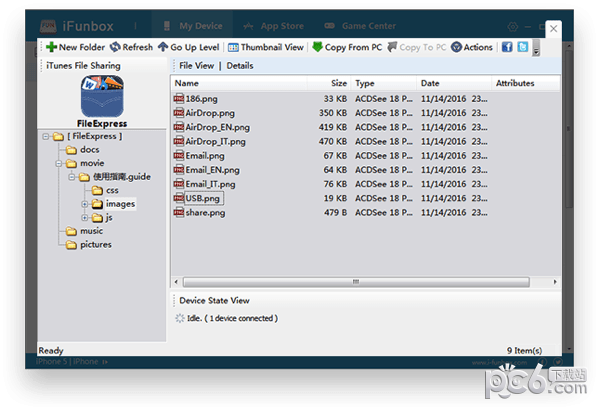Select file Email.png
The width and height of the screenshot is (600, 411).
205,156
